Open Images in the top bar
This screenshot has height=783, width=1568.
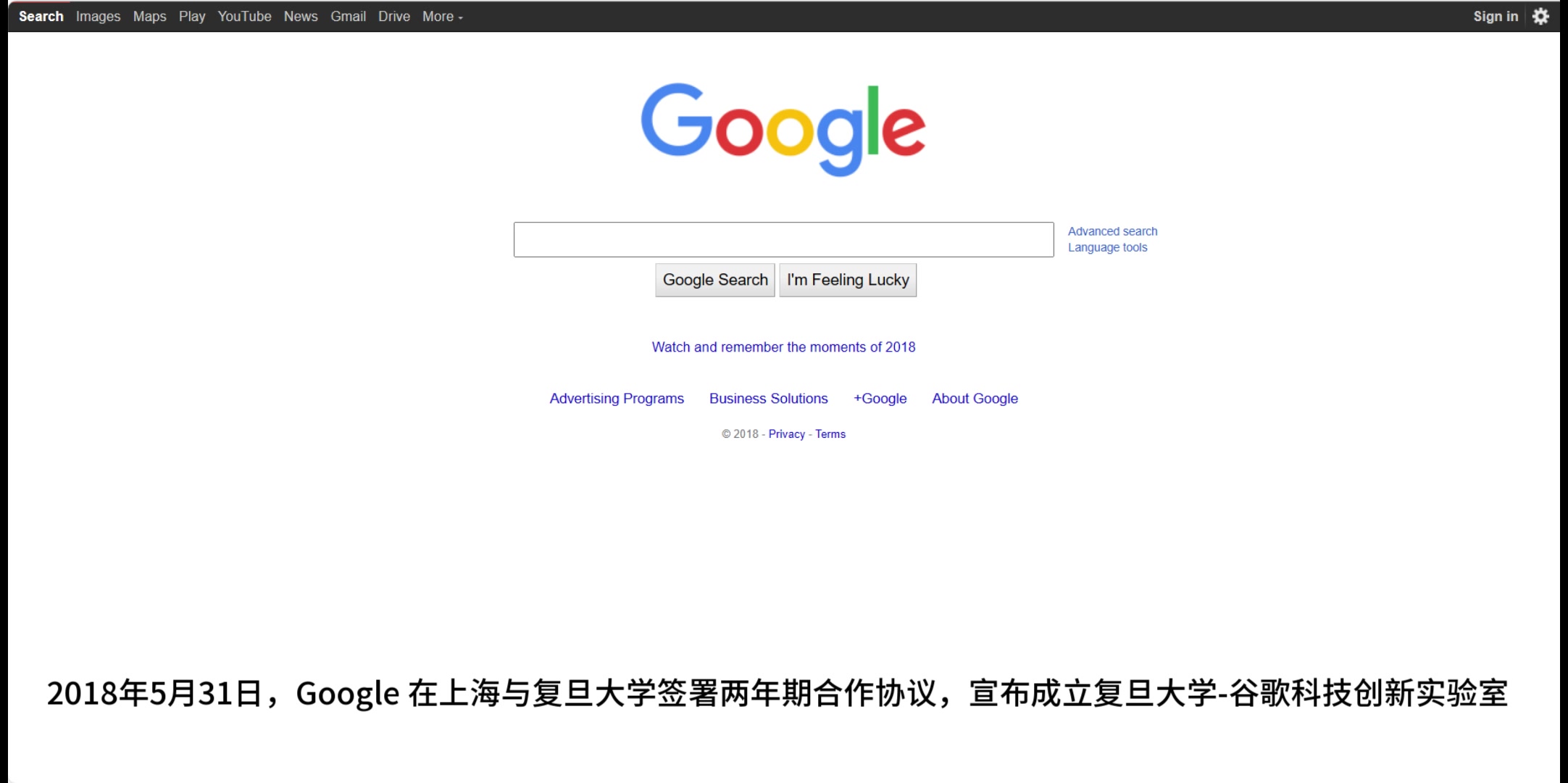tap(98, 16)
